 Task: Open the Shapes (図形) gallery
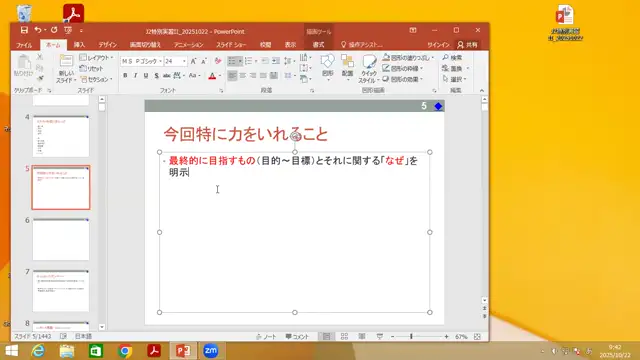tap(327, 67)
